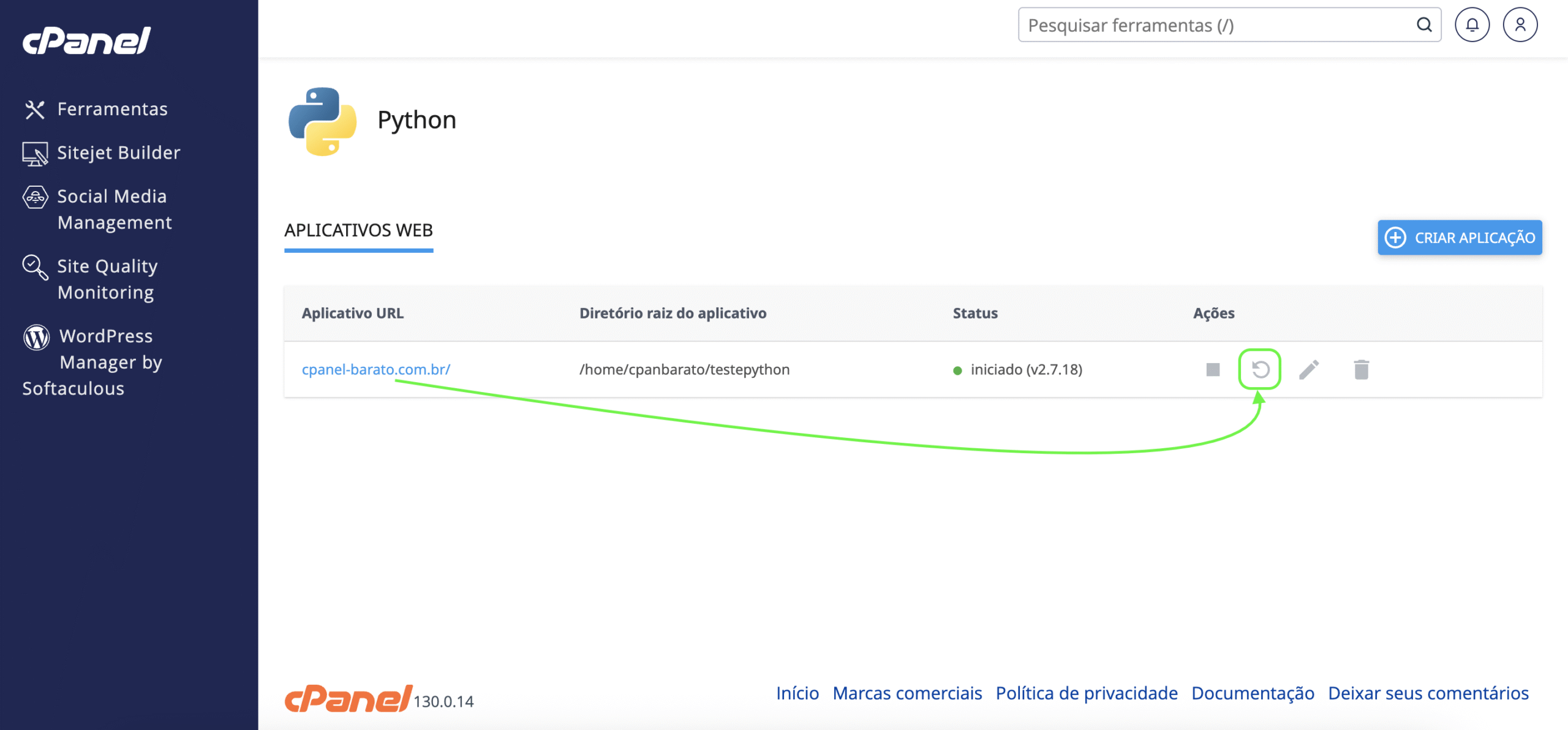This screenshot has width=1568, height=730.
Task: Click the WordPress logo icon
Action: tap(36, 337)
